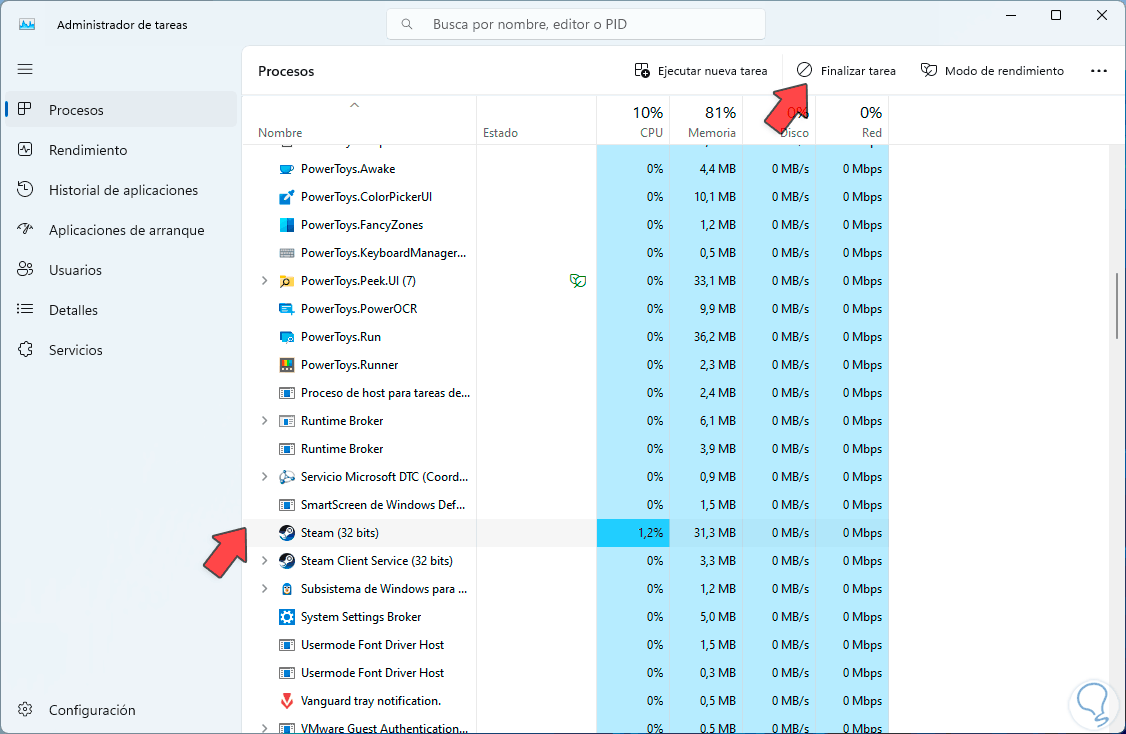Expand Subsistema de Windows para group
Image resolution: width=1126 pixels, height=734 pixels.
pos(264,589)
